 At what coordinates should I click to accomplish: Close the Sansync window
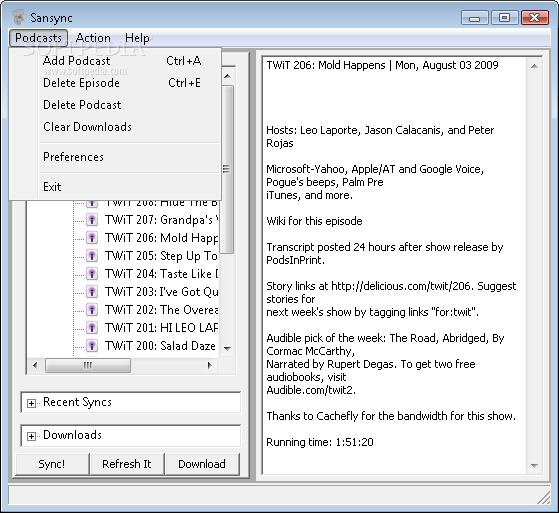(534, 18)
